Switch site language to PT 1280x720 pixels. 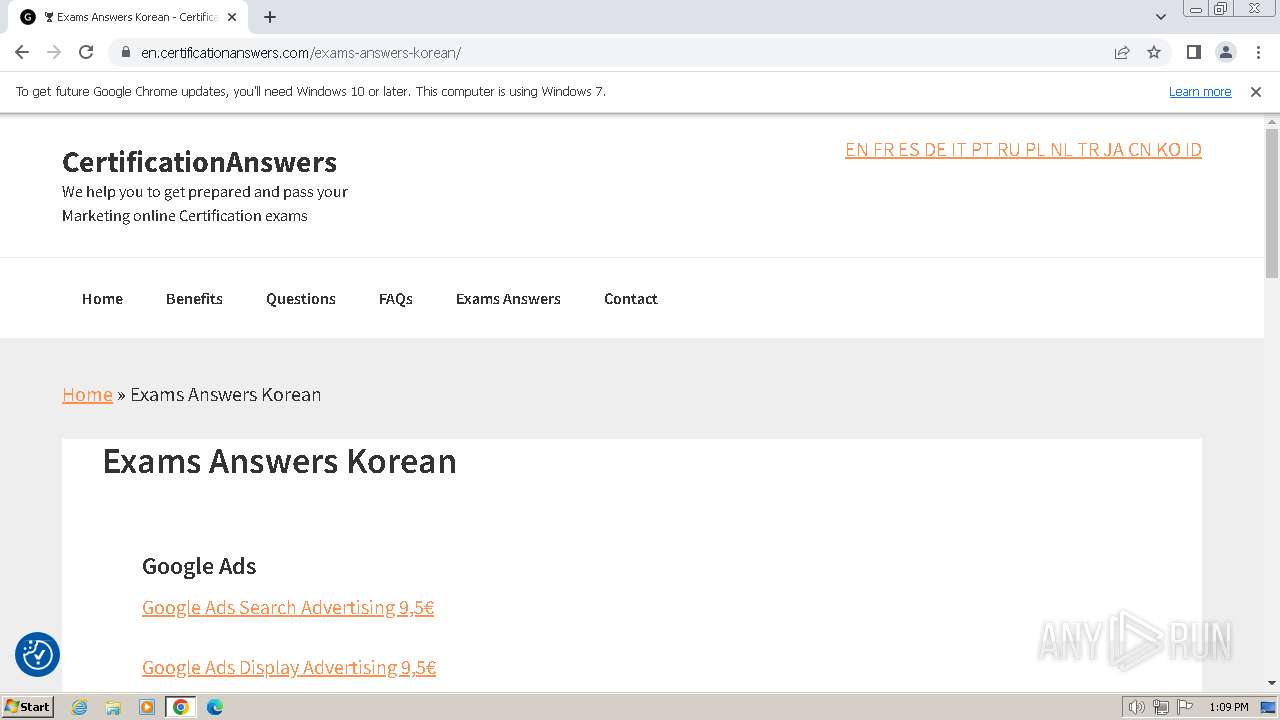pyautogui.click(x=981, y=150)
